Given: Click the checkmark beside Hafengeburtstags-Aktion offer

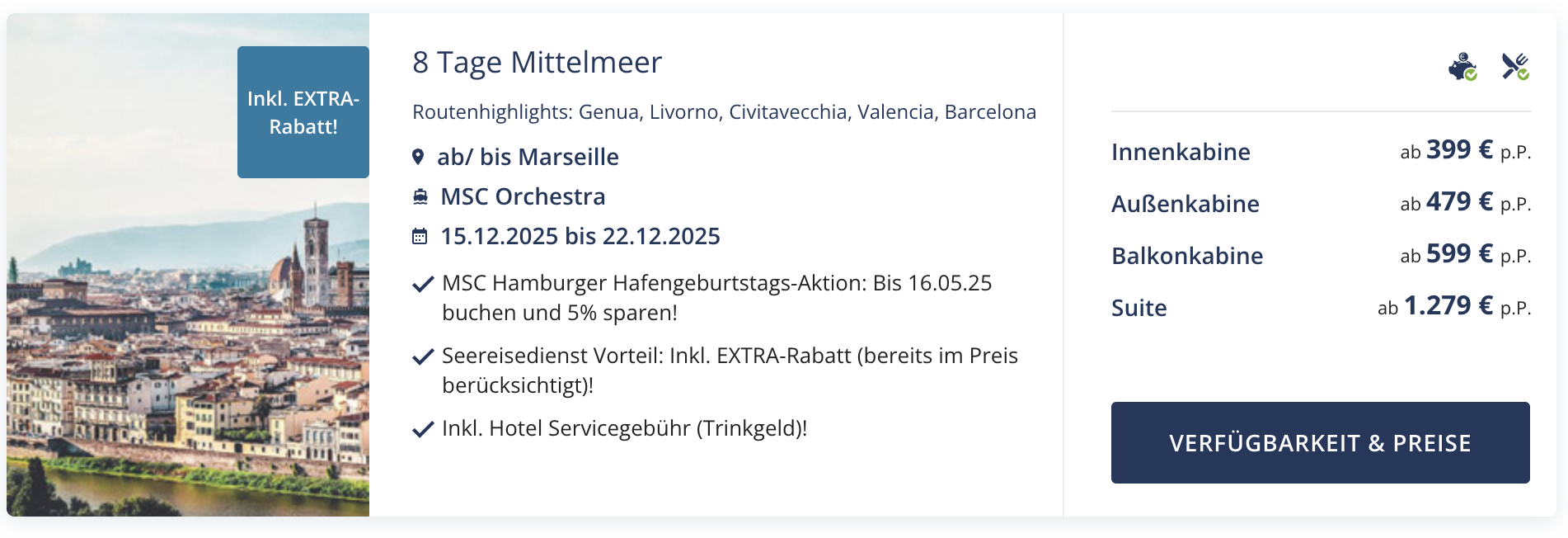Looking at the screenshot, I should 423,285.
